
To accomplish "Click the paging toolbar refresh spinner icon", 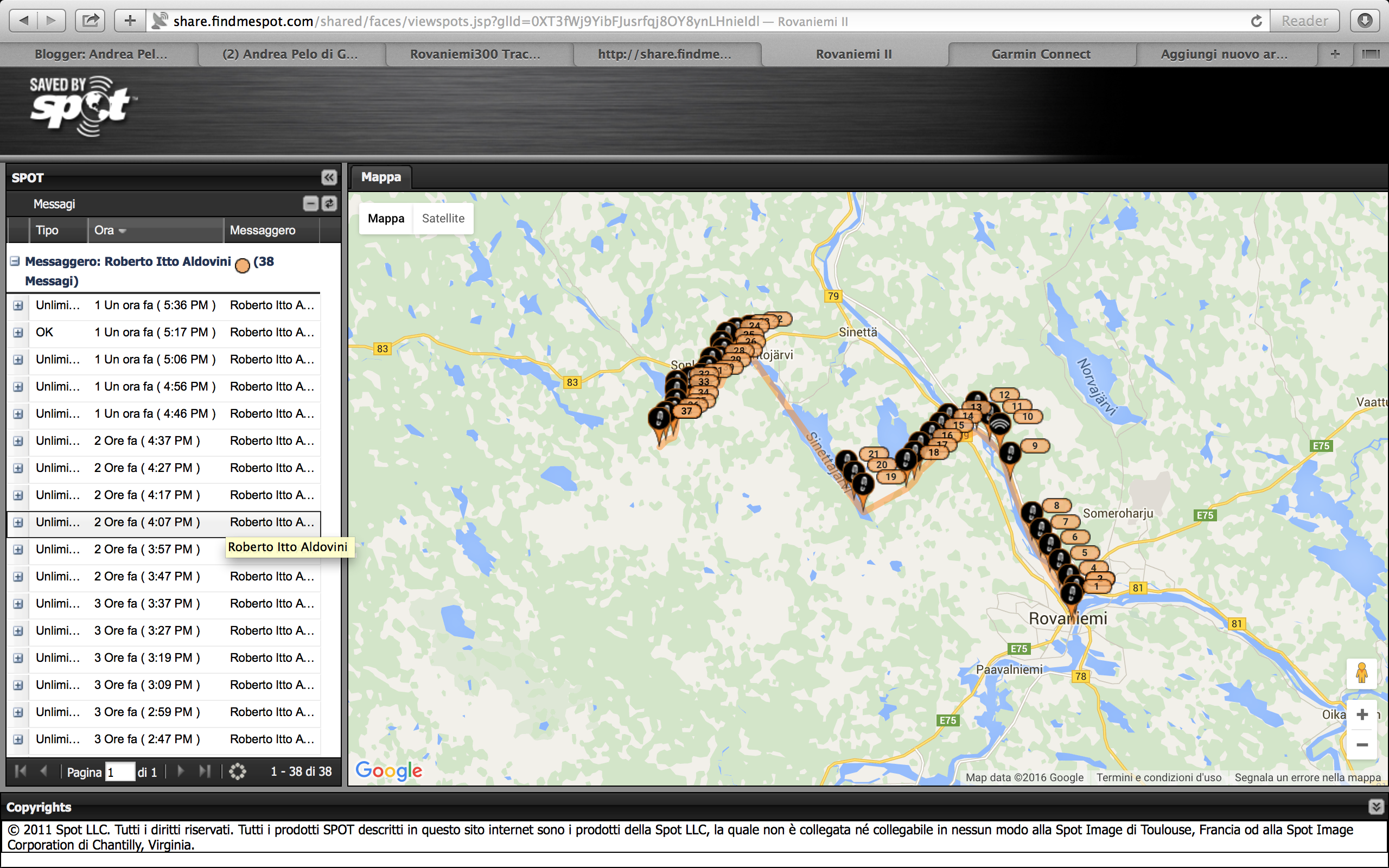I will point(237,771).
